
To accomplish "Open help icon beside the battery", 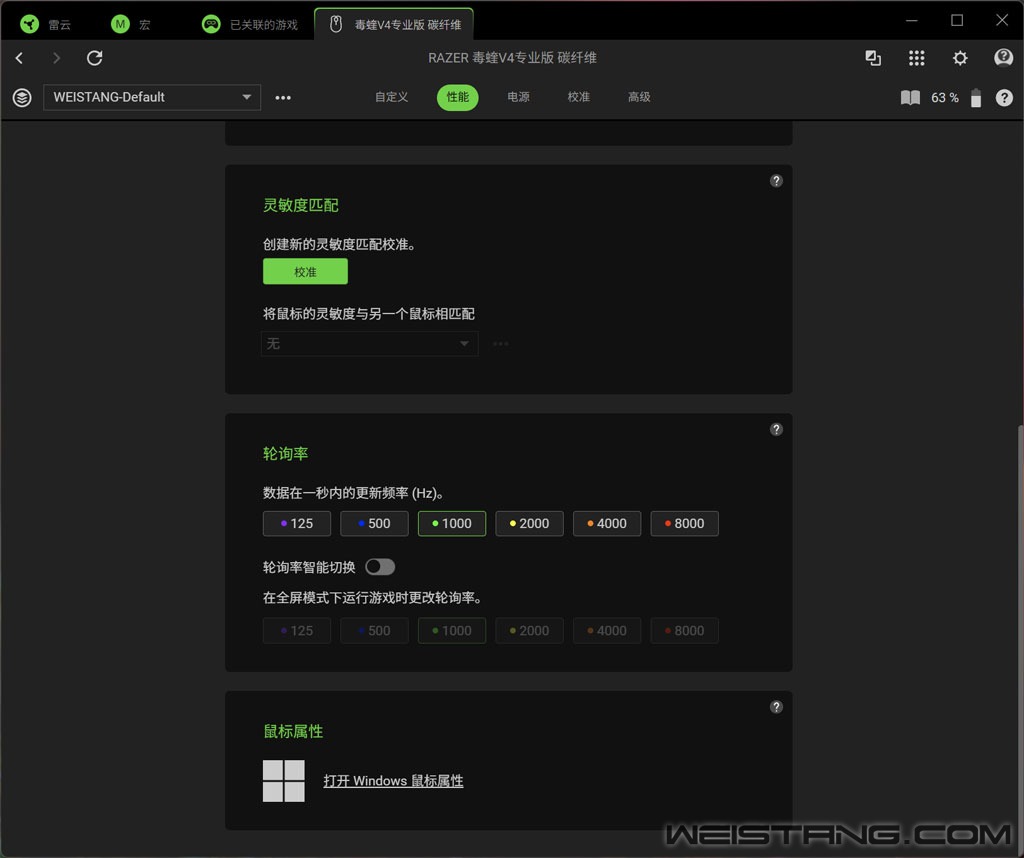I will (1004, 98).
